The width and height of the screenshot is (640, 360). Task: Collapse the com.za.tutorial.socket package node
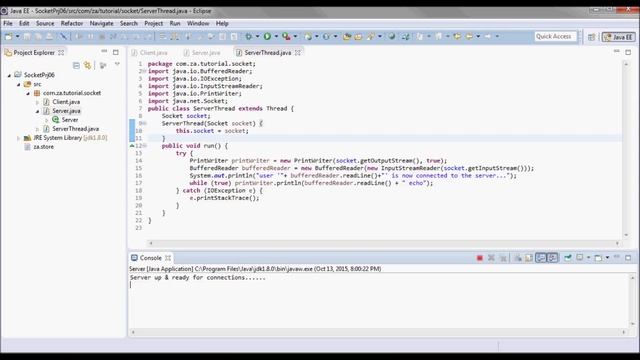pyautogui.click(x=28, y=93)
